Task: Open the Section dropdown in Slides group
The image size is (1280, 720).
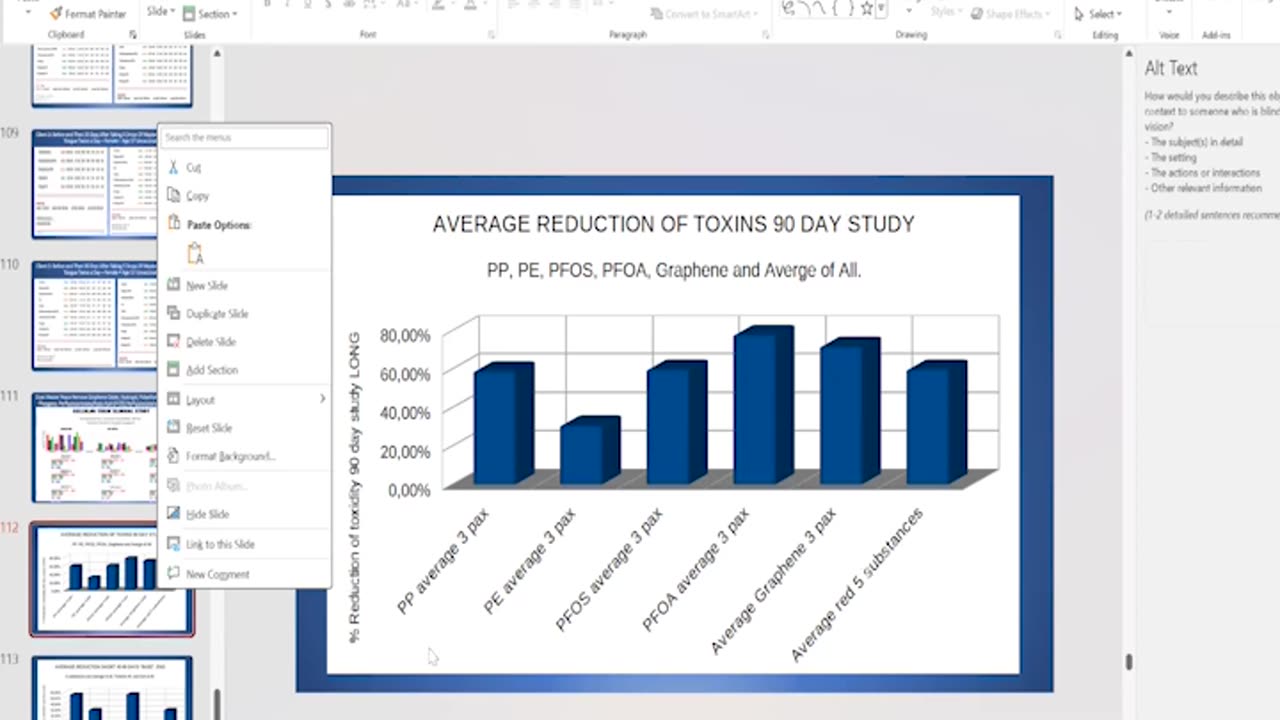Action: [211, 14]
